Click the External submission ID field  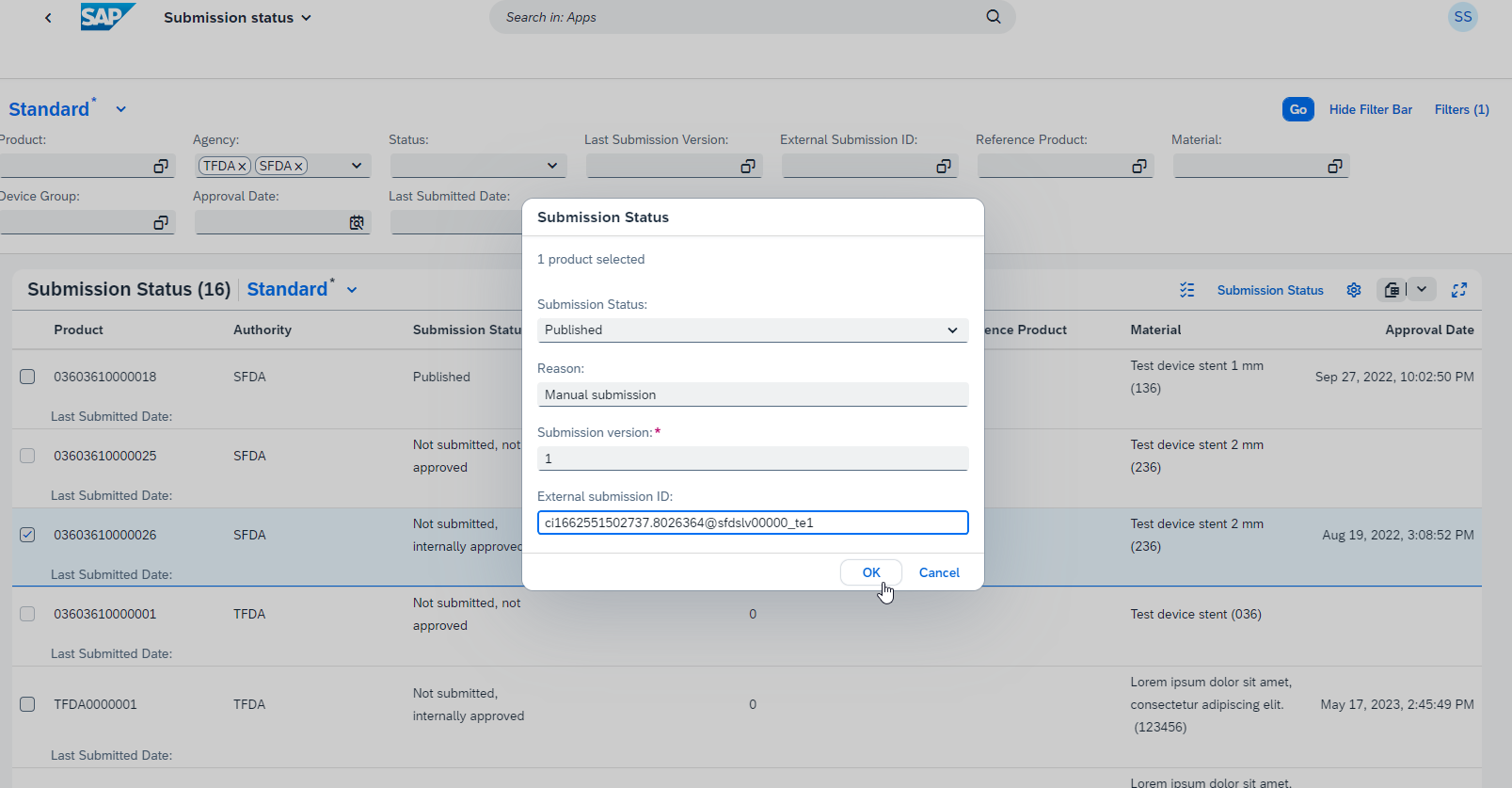tap(753, 523)
